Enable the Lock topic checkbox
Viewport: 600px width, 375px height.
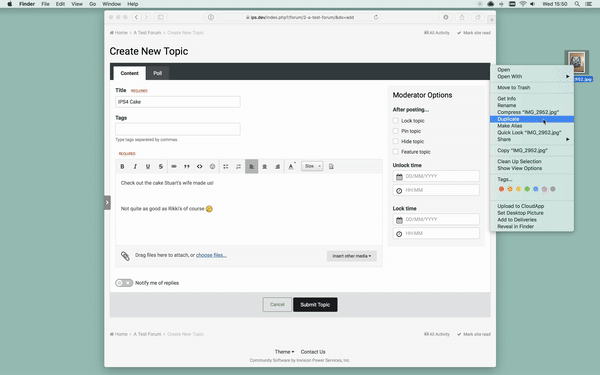396,121
